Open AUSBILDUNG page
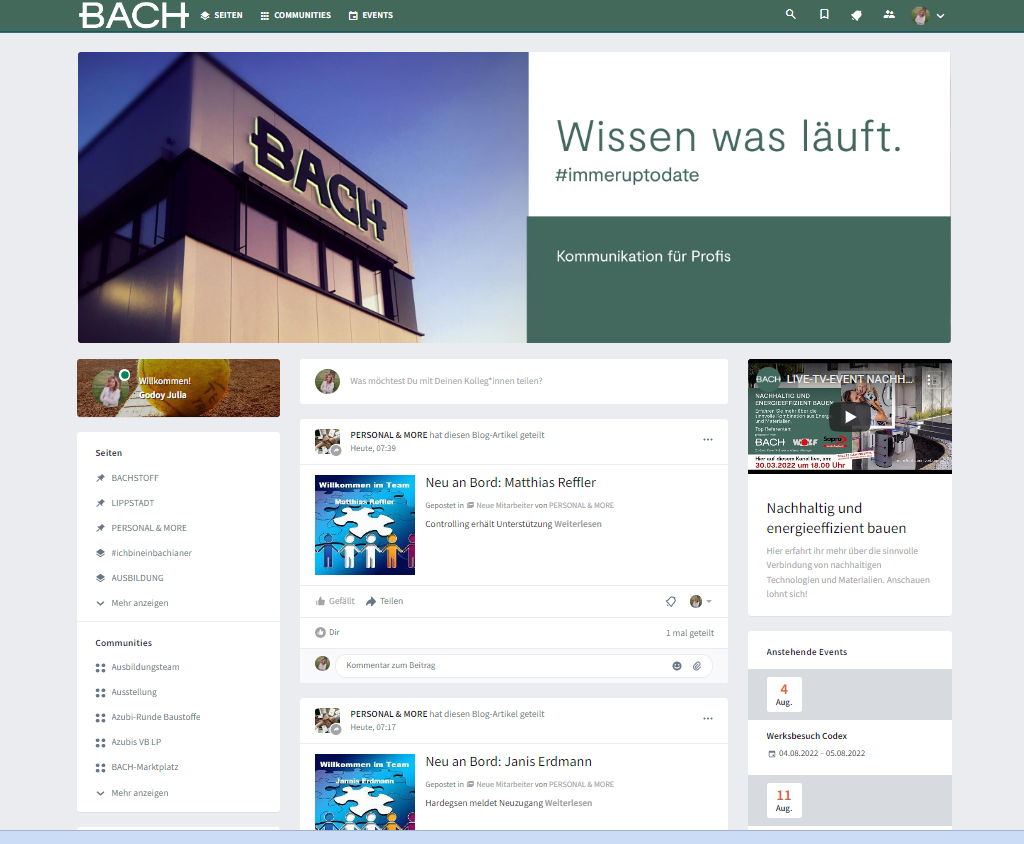Viewport: 1024px width, 844px height. pos(137,578)
